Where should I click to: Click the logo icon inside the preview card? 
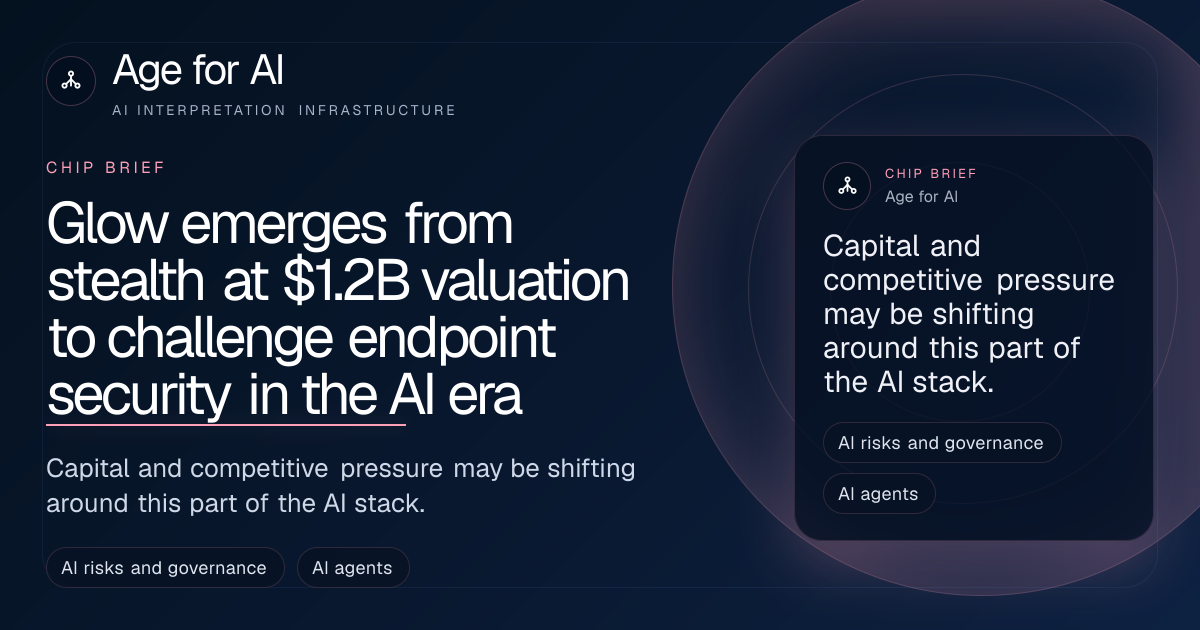click(x=847, y=185)
